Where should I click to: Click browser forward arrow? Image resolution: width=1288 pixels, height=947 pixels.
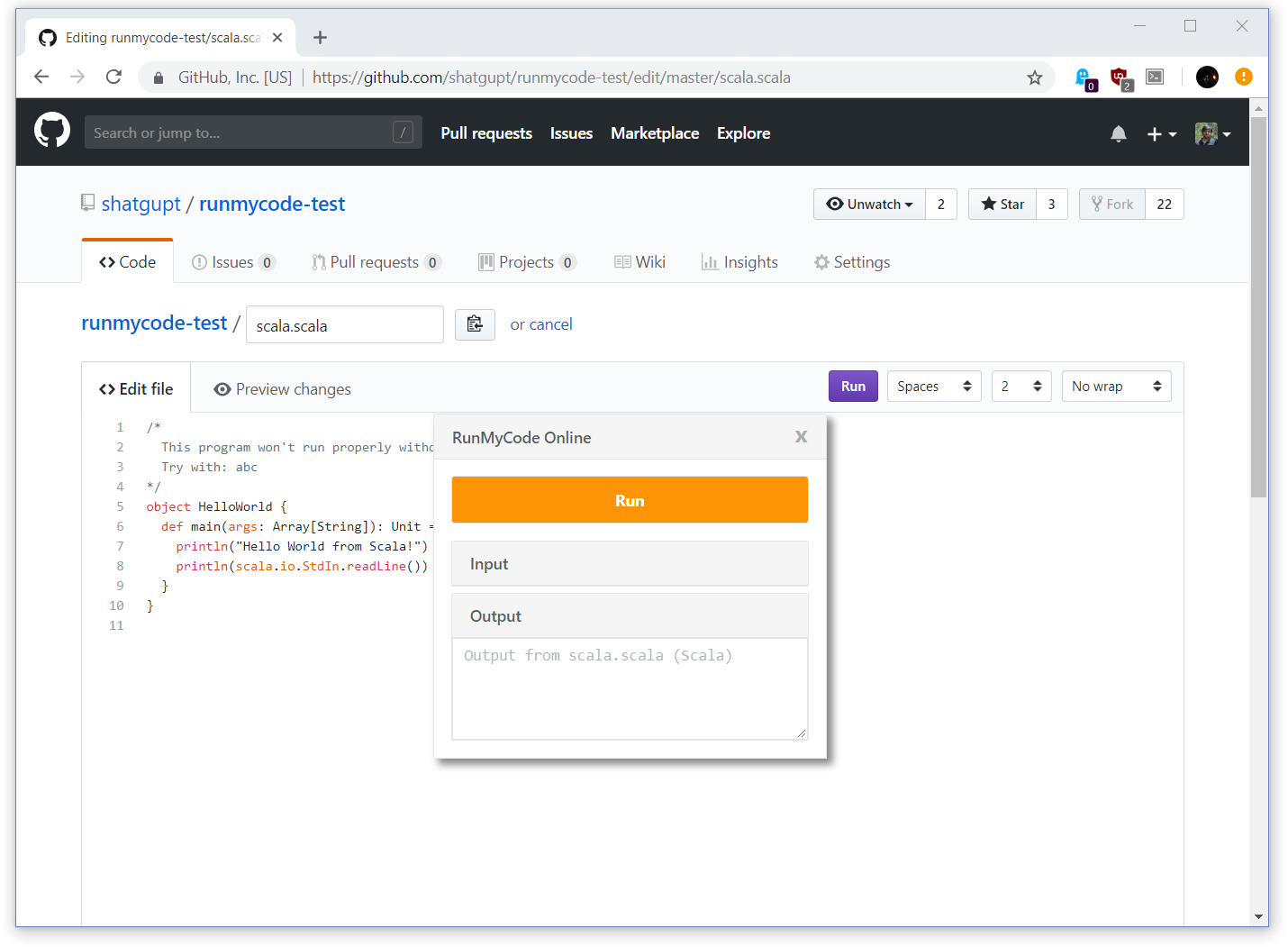(x=77, y=77)
